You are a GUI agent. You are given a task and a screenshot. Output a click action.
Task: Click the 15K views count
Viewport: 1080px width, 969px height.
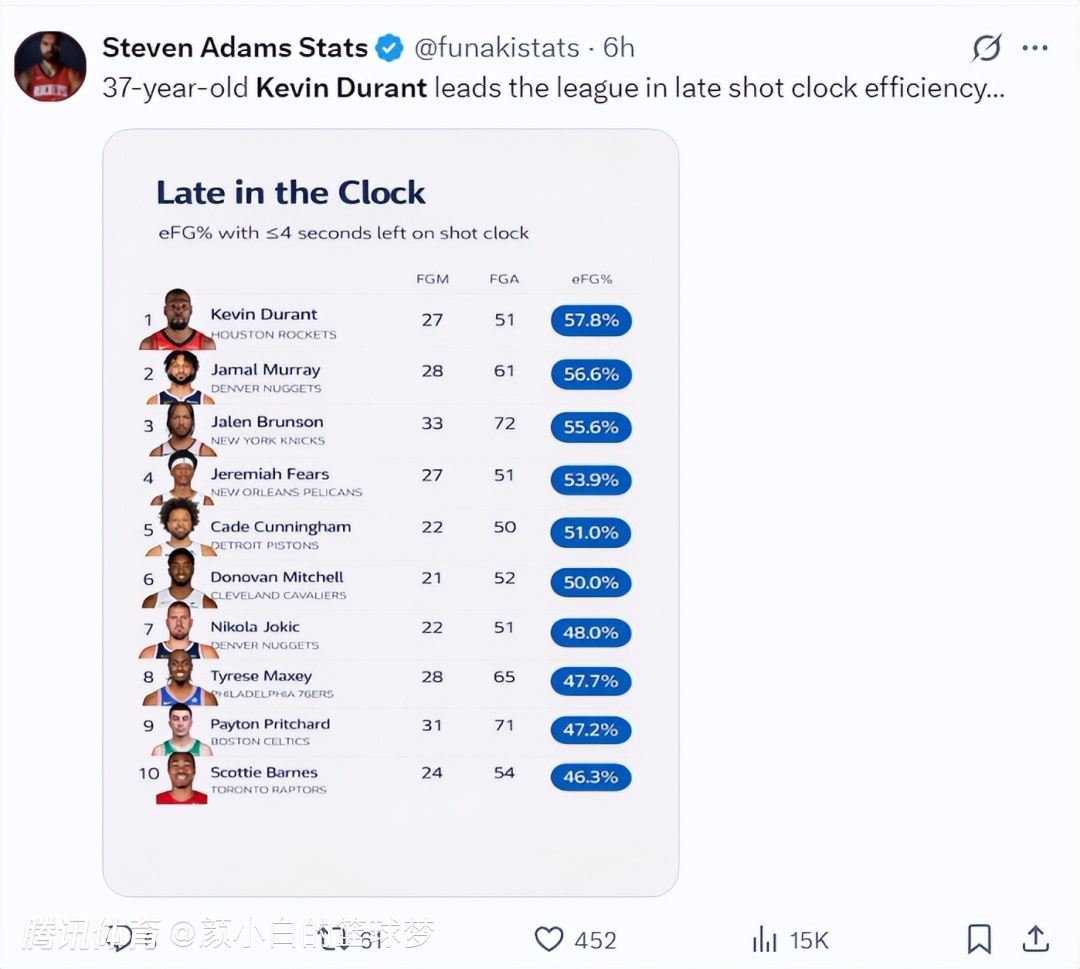coord(809,940)
